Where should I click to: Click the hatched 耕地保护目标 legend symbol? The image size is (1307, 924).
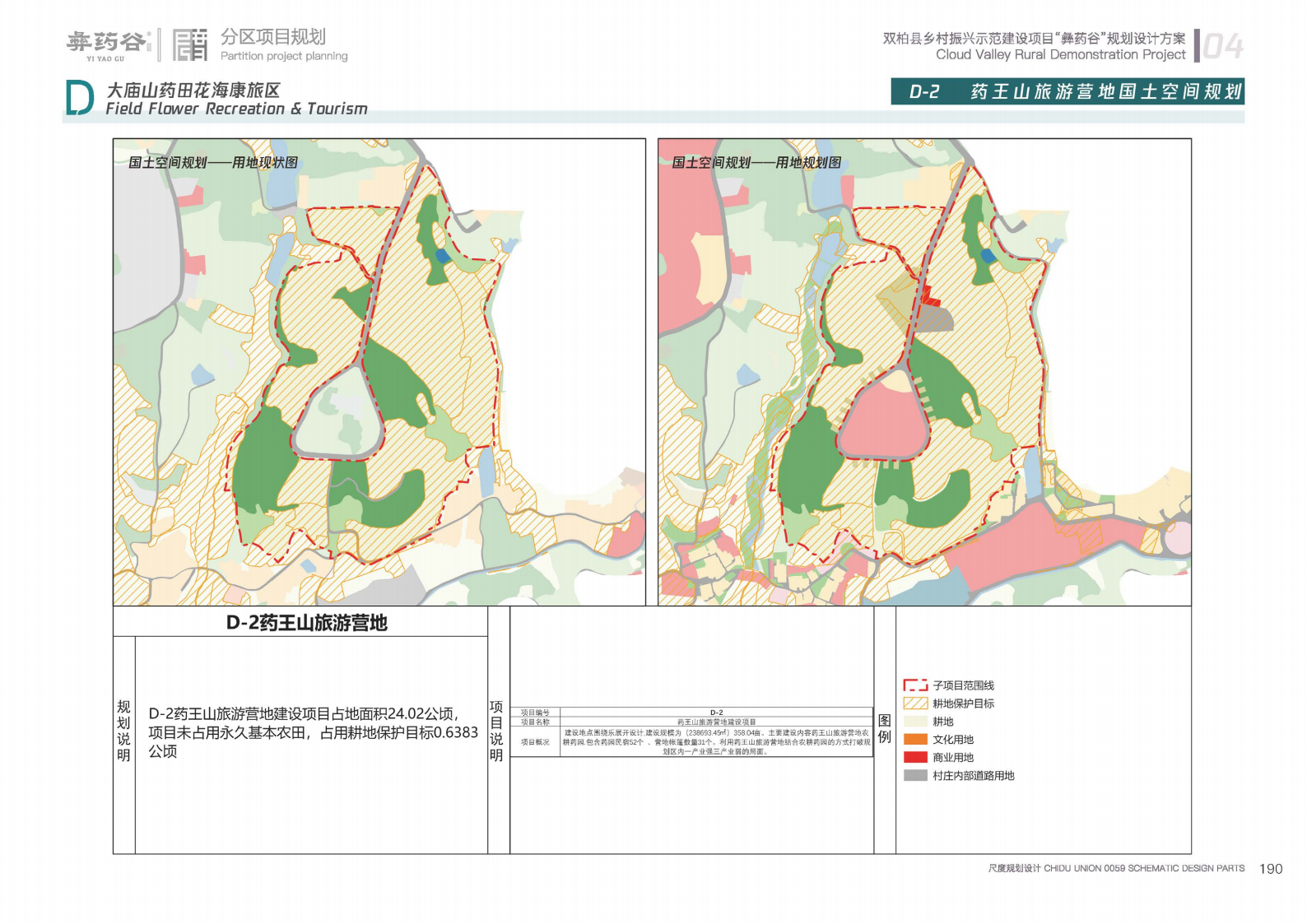coord(915,703)
